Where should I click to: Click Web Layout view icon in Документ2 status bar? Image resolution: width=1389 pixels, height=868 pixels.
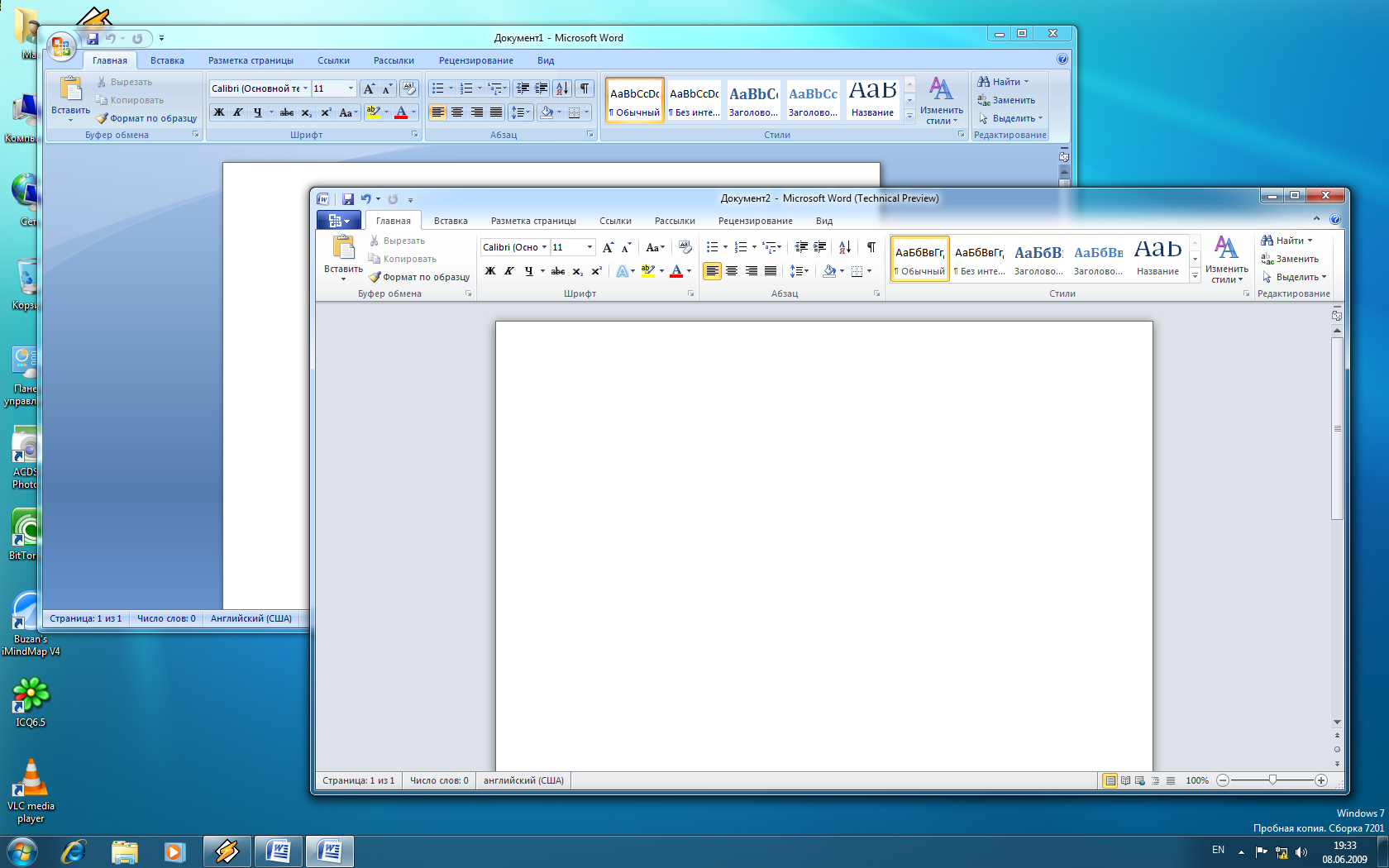(x=1140, y=780)
